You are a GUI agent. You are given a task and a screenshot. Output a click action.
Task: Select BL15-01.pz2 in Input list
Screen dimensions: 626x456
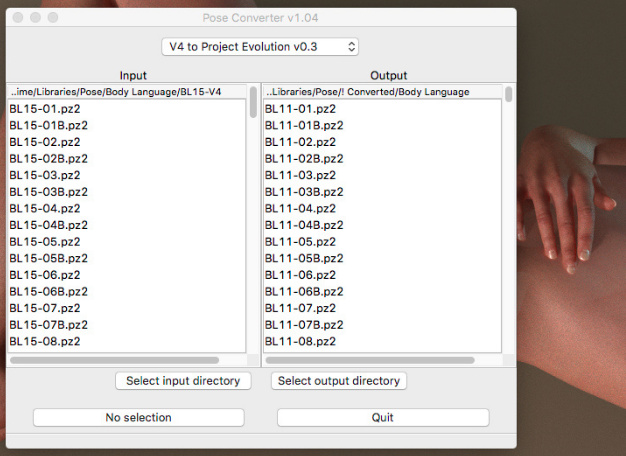(45, 108)
